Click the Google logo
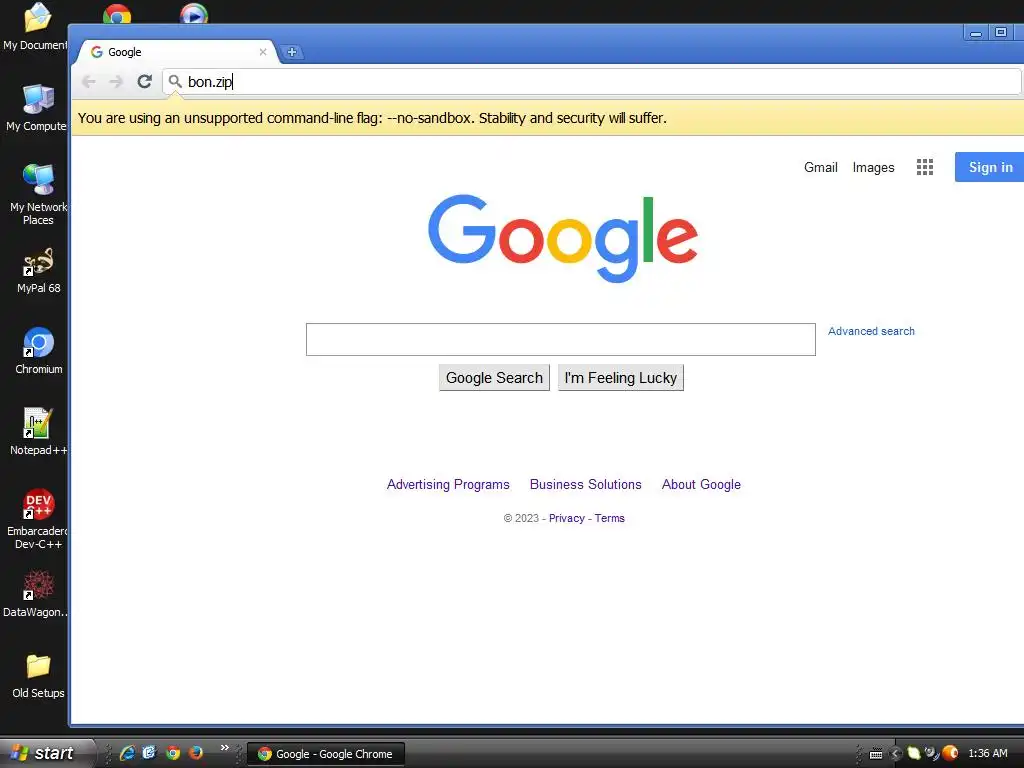Image resolution: width=1024 pixels, height=768 pixels. [x=563, y=238]
